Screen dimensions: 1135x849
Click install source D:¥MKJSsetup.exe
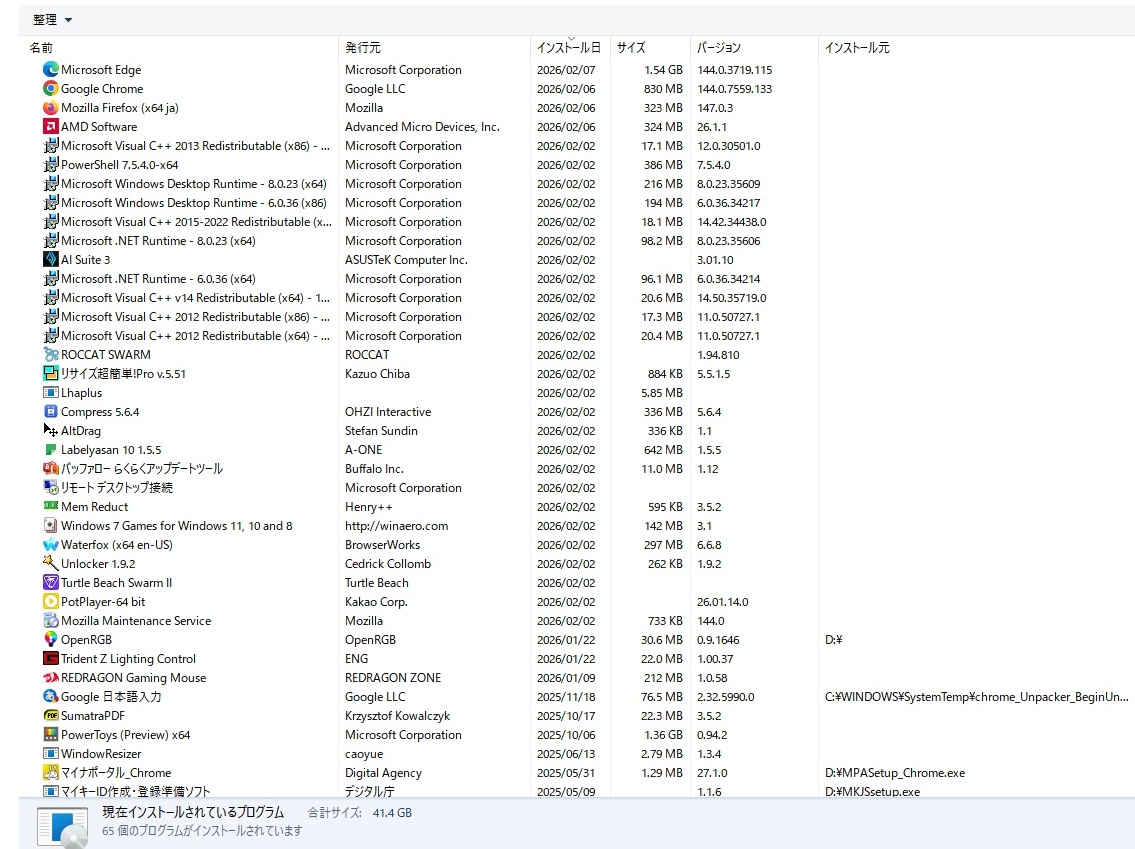(872, 791)
